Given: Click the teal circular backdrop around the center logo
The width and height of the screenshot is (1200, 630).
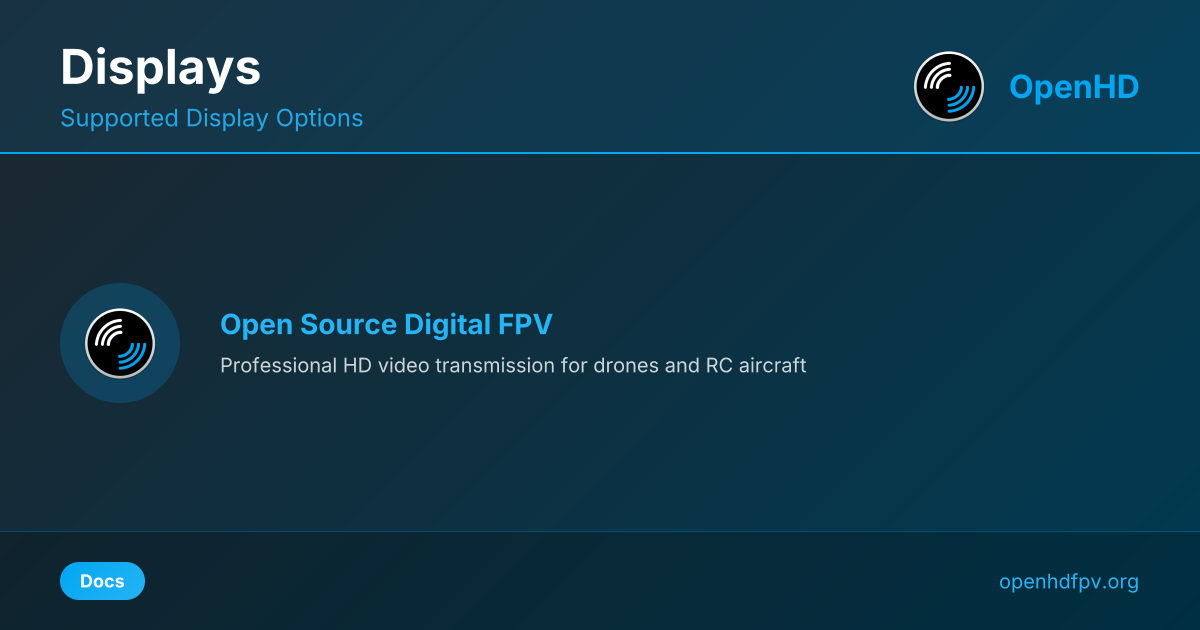Looking at the screenshot, I should click(120, 343).
